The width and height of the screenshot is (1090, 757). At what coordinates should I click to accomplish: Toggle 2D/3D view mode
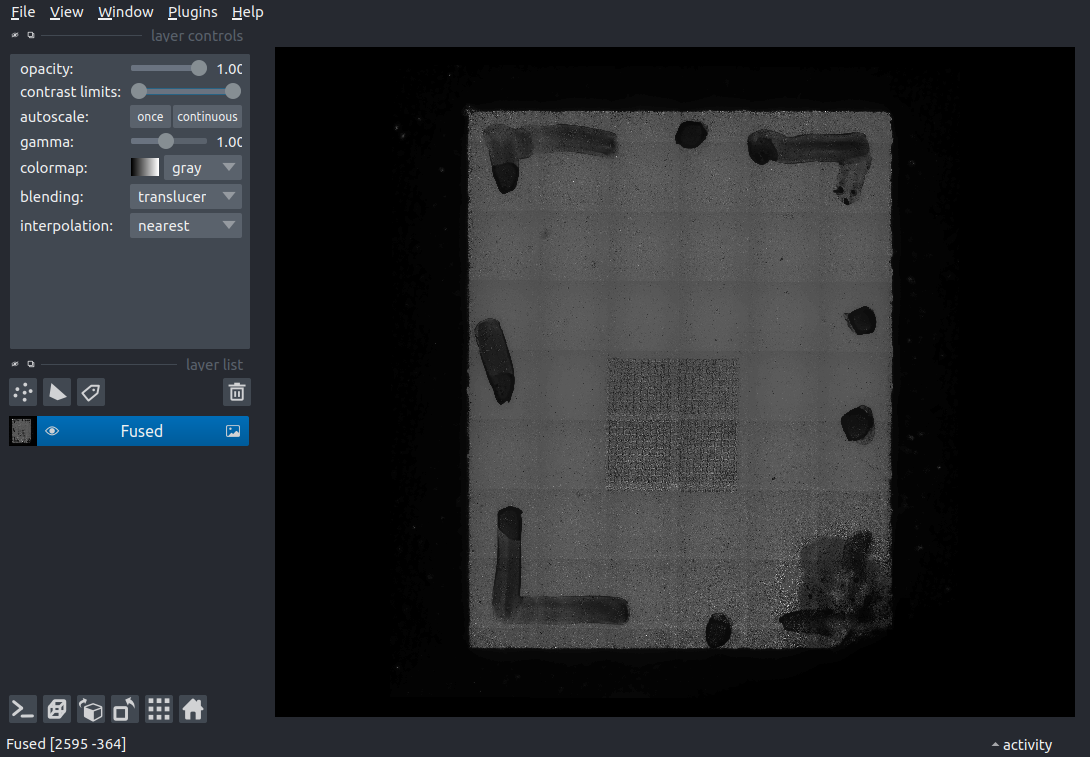(57, 709)
